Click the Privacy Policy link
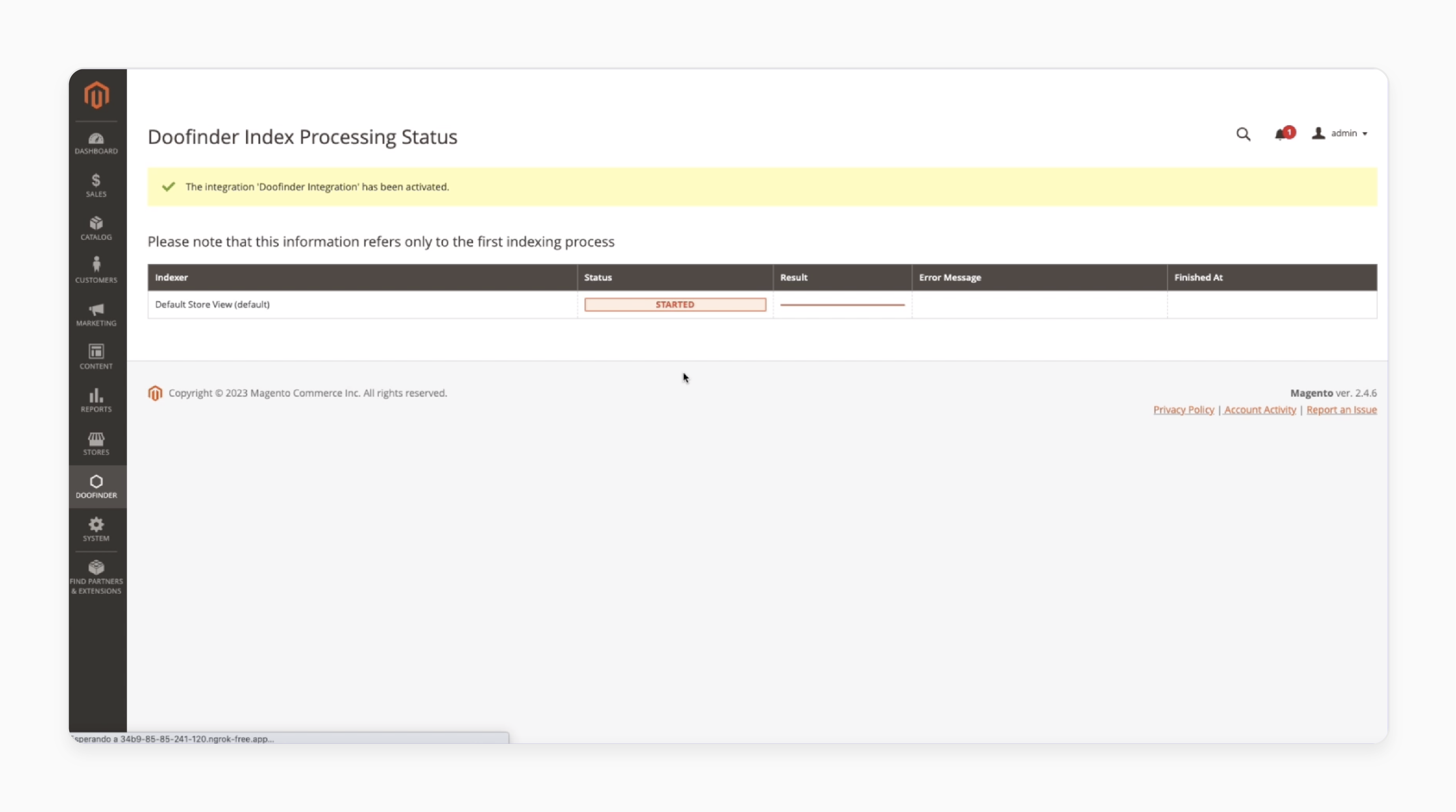The image size is (1456, 812). tap(1183, 410)
